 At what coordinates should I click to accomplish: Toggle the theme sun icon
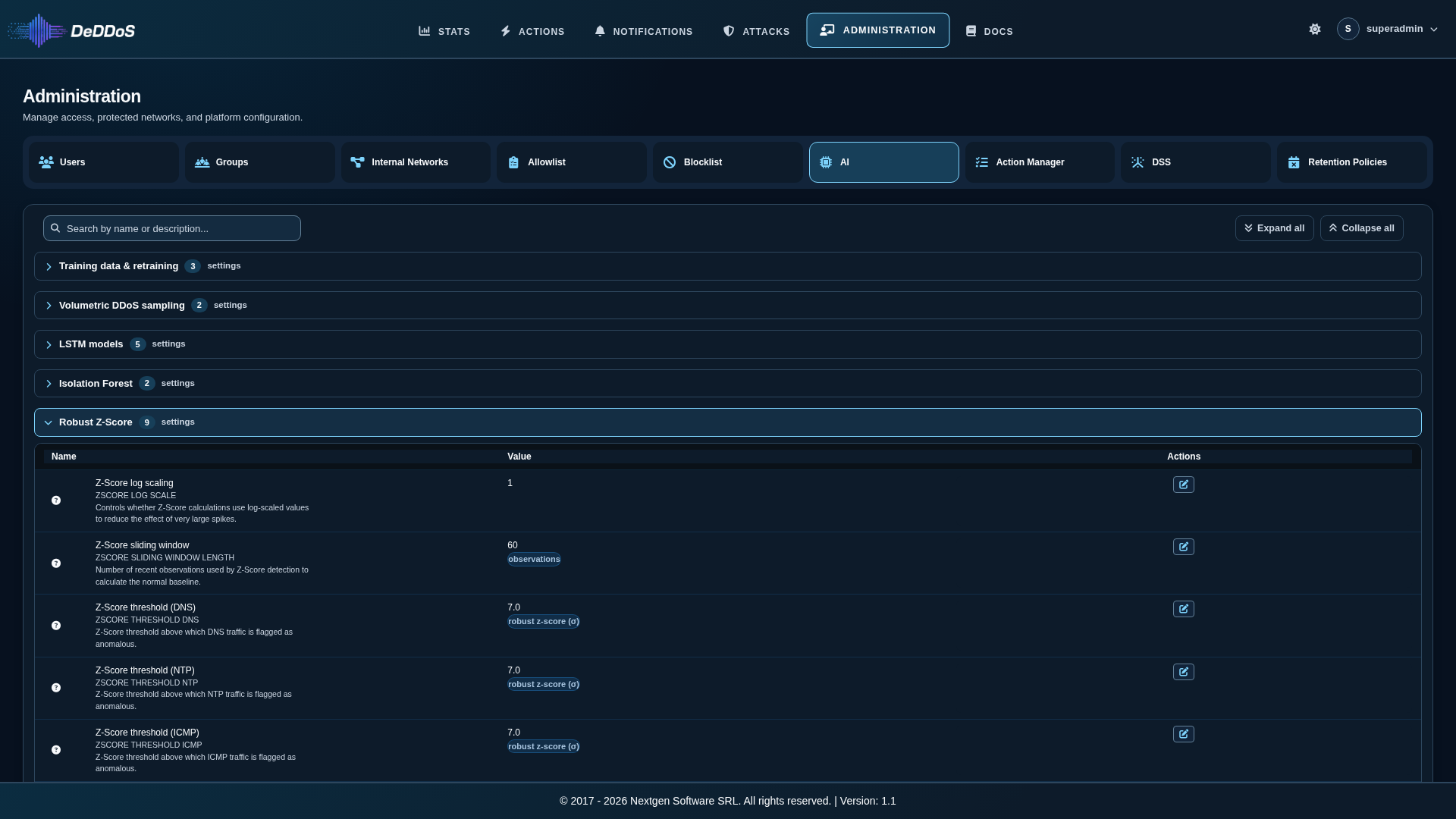click(x=1315, y=29)
